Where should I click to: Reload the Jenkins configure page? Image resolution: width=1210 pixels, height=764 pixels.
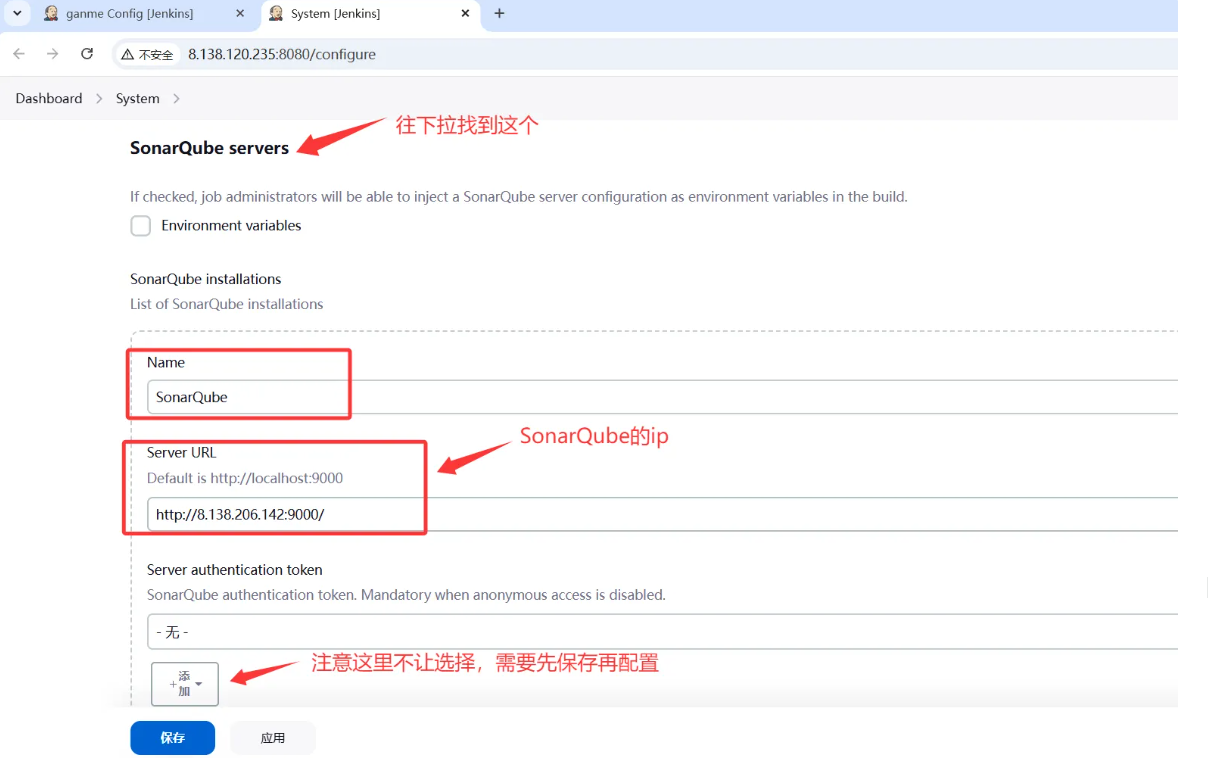(87, 54)
